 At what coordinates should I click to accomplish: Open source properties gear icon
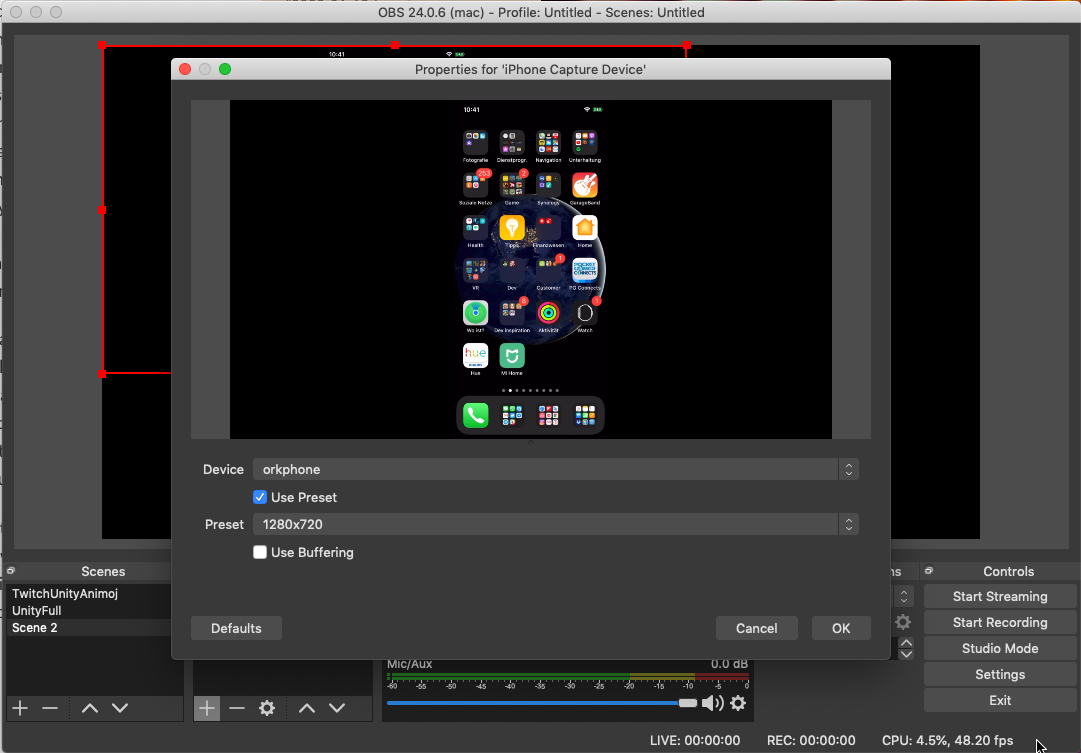tap(267, 708)
